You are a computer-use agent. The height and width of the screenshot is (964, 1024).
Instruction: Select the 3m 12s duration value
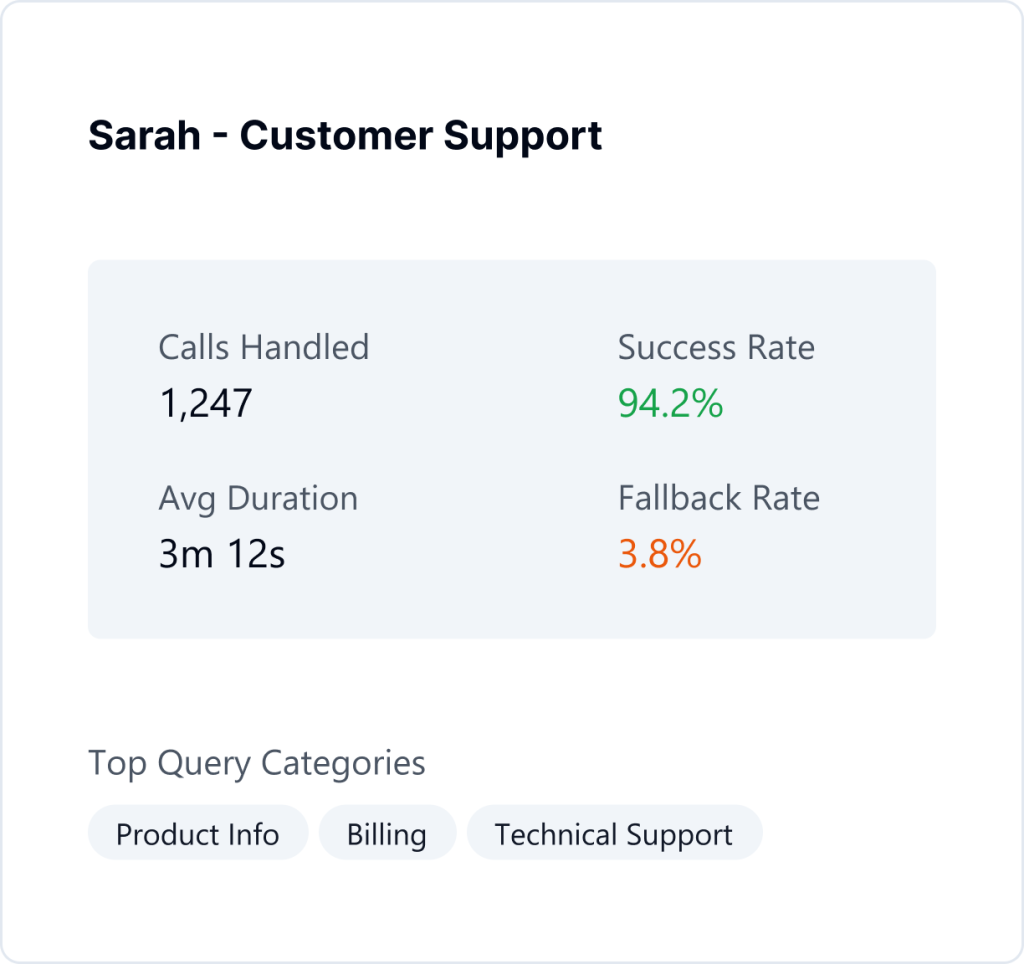click(x=222, y=554)
